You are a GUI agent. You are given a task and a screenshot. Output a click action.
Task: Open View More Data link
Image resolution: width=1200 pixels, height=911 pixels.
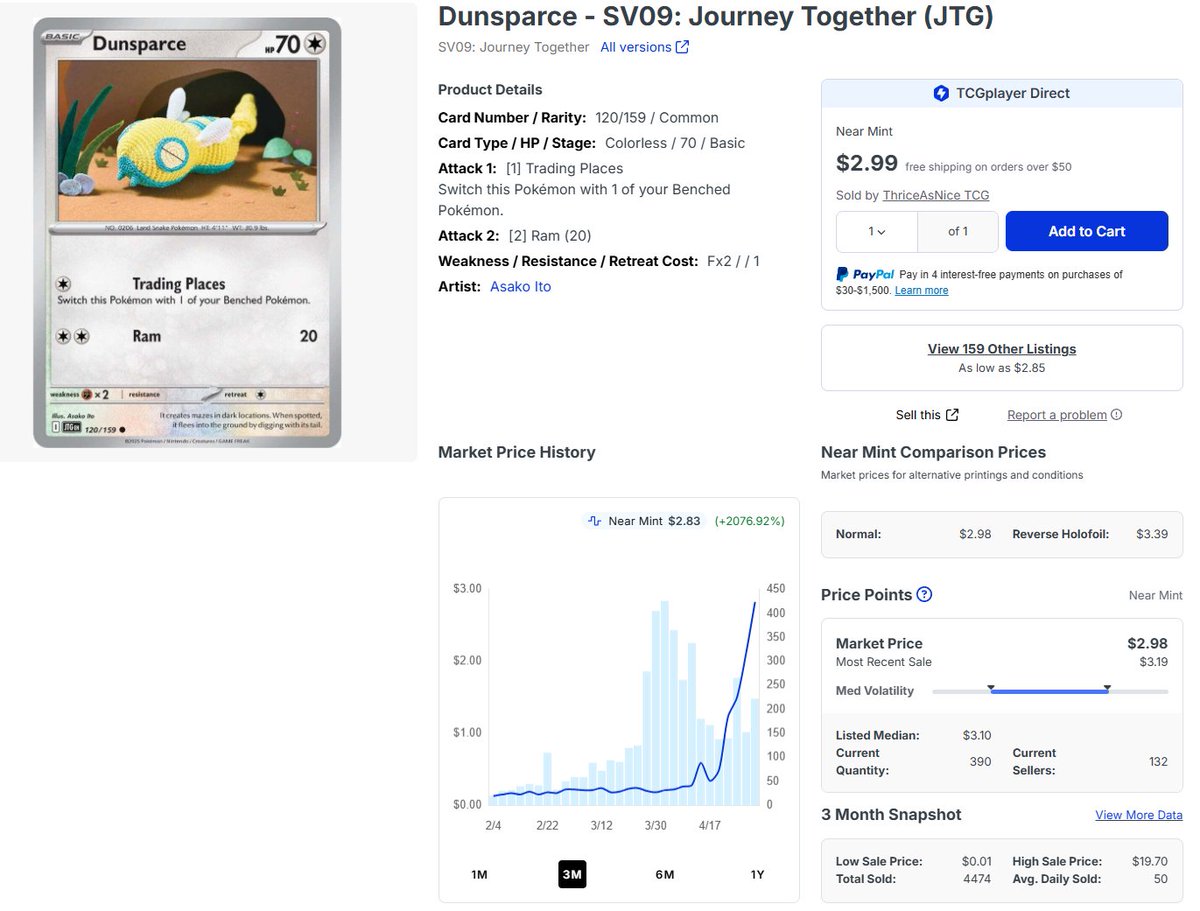(1139, 815)
